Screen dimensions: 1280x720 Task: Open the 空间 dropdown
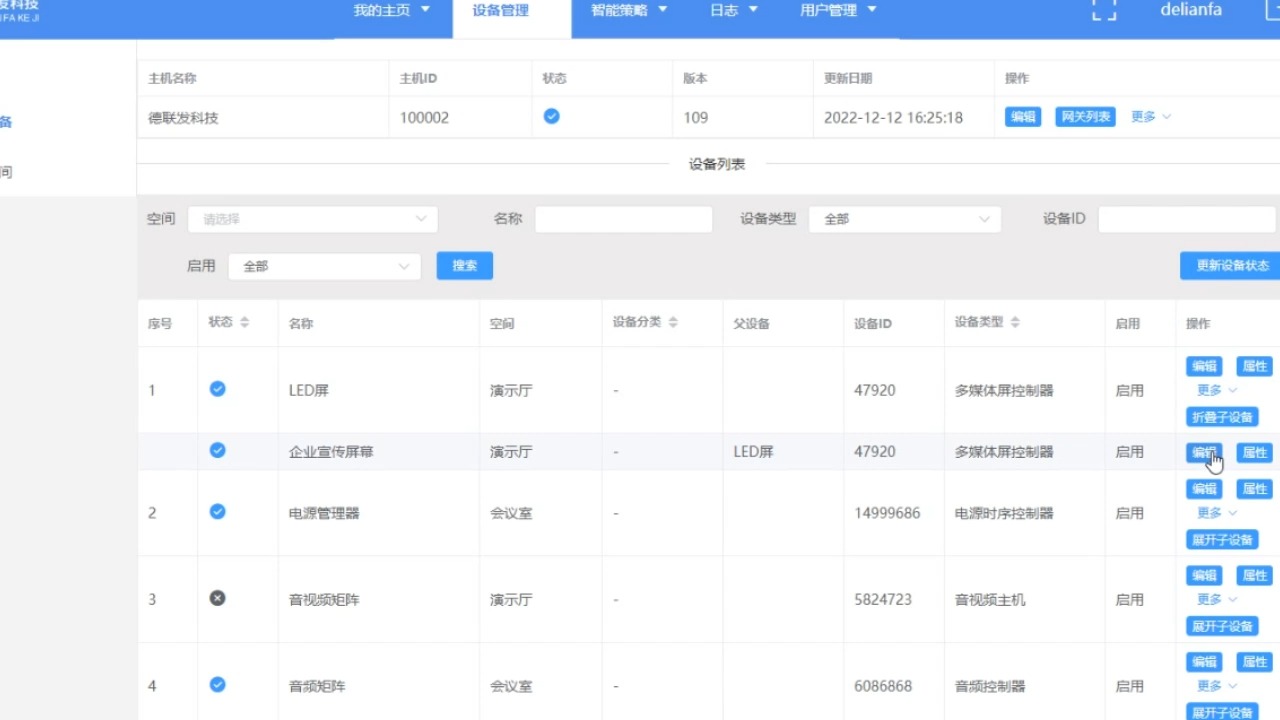[x=313, y=219]
